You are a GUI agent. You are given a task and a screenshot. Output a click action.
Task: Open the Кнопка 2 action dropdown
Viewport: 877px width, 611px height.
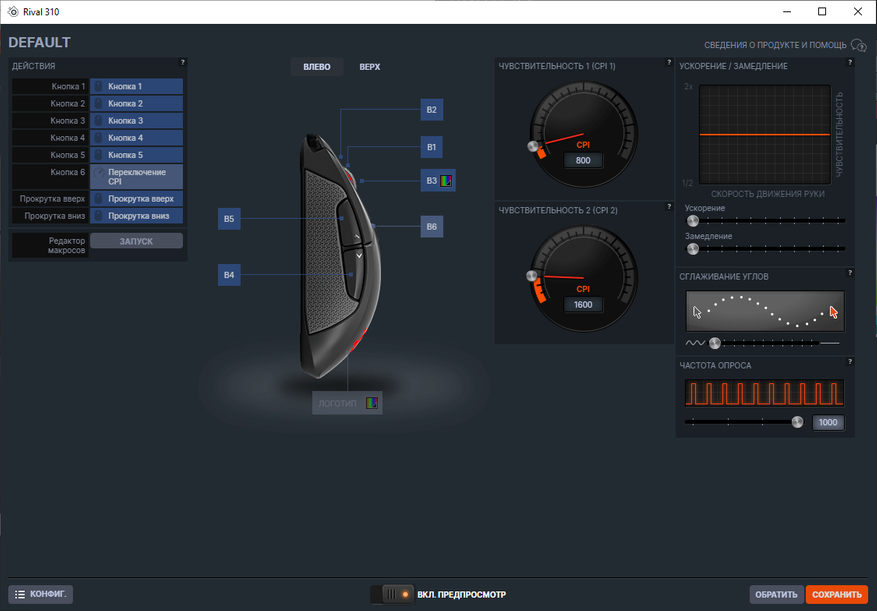pyautogui.click(x=136, y=104)
